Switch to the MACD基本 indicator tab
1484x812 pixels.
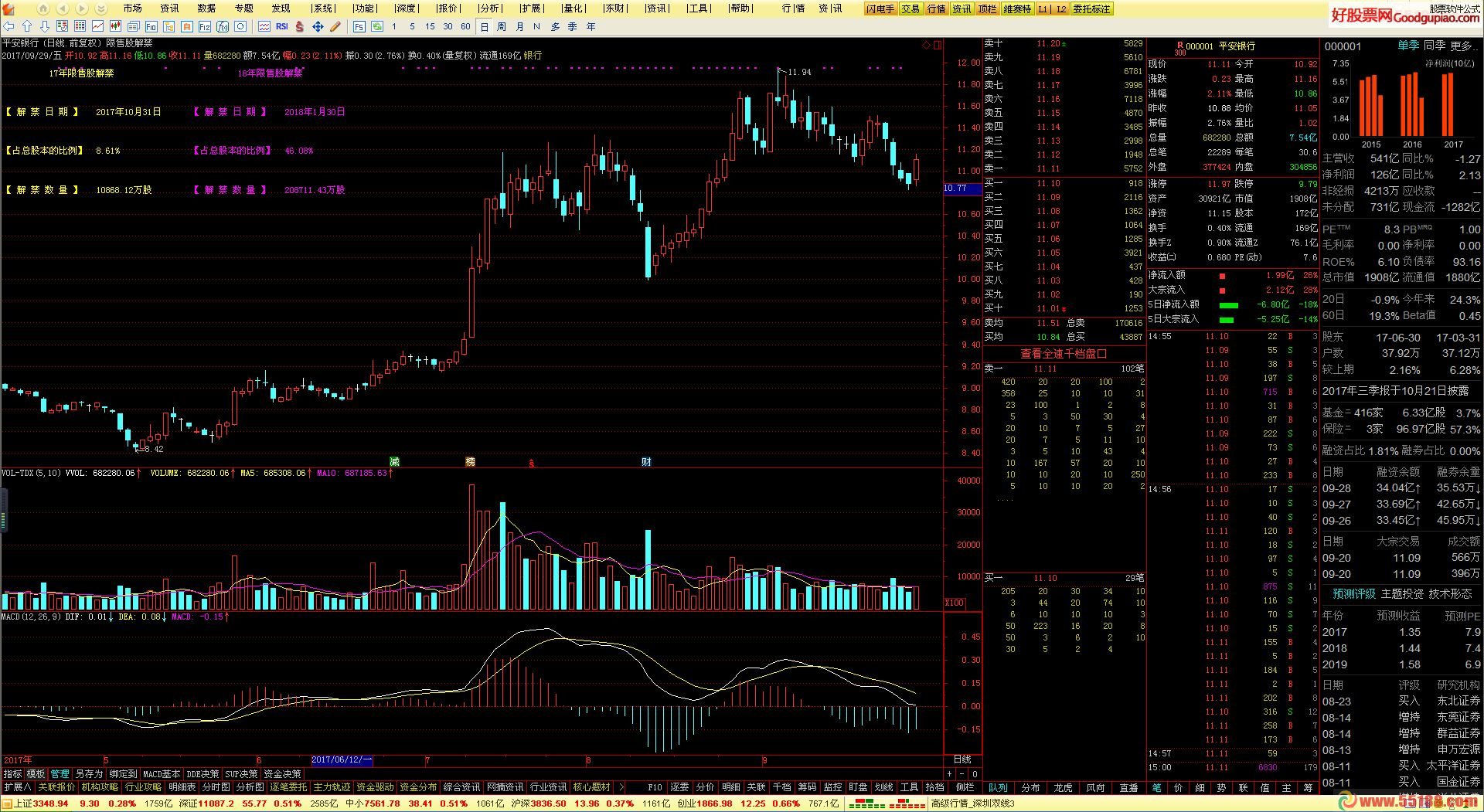(162, 773)
